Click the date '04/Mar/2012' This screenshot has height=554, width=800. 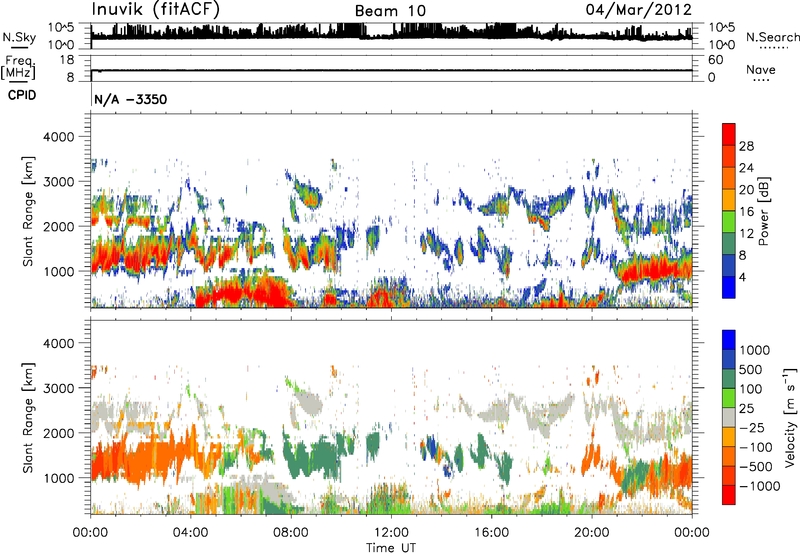[639, 10]
